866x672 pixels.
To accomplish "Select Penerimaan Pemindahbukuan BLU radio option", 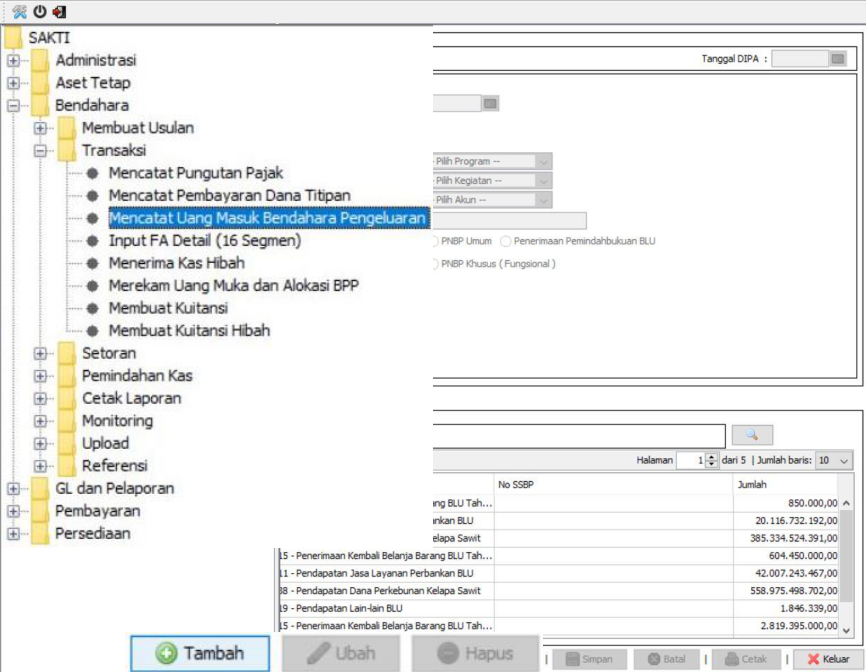I will coord(506,241).
